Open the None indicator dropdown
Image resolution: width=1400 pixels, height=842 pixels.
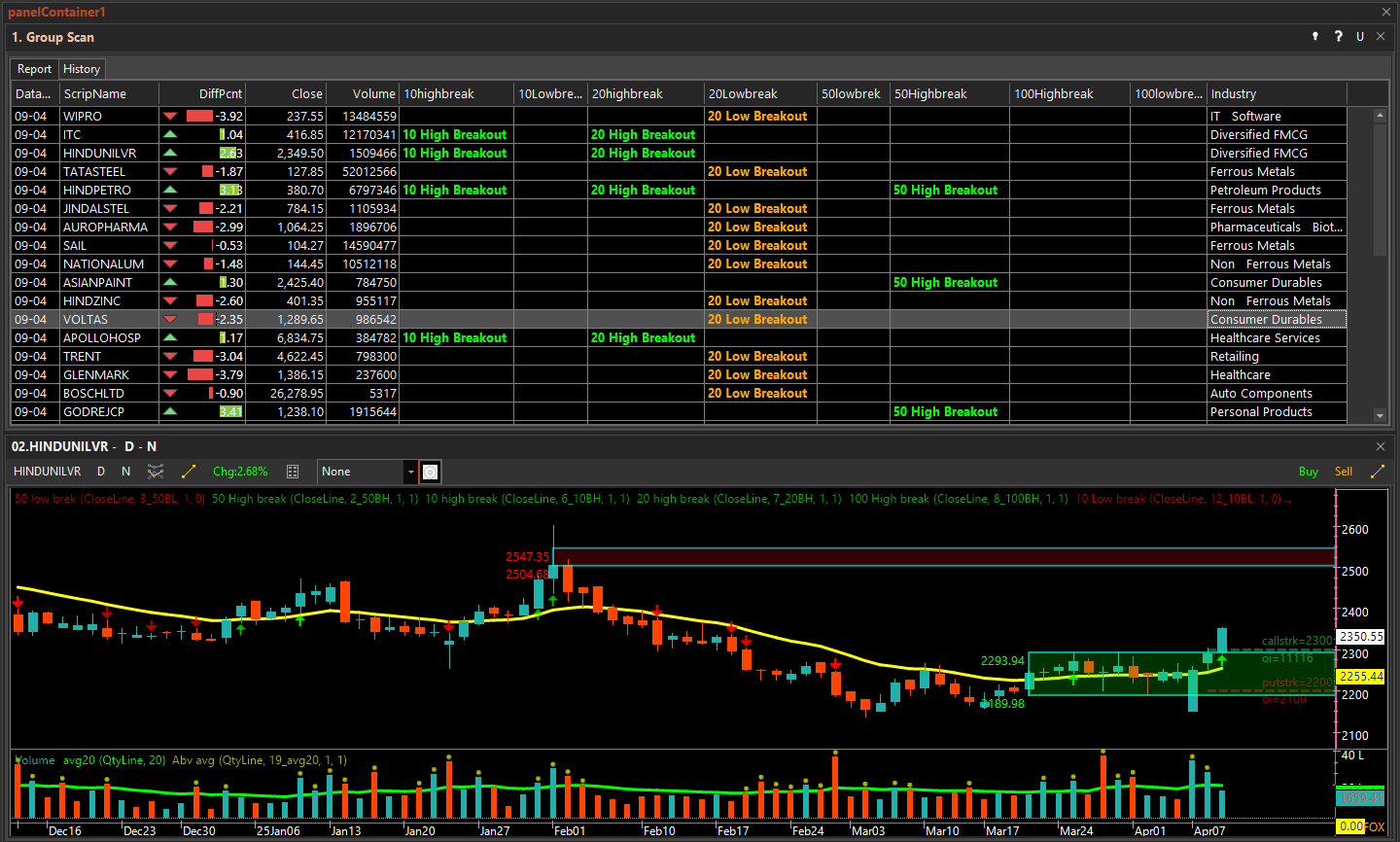tap(365, 471)
